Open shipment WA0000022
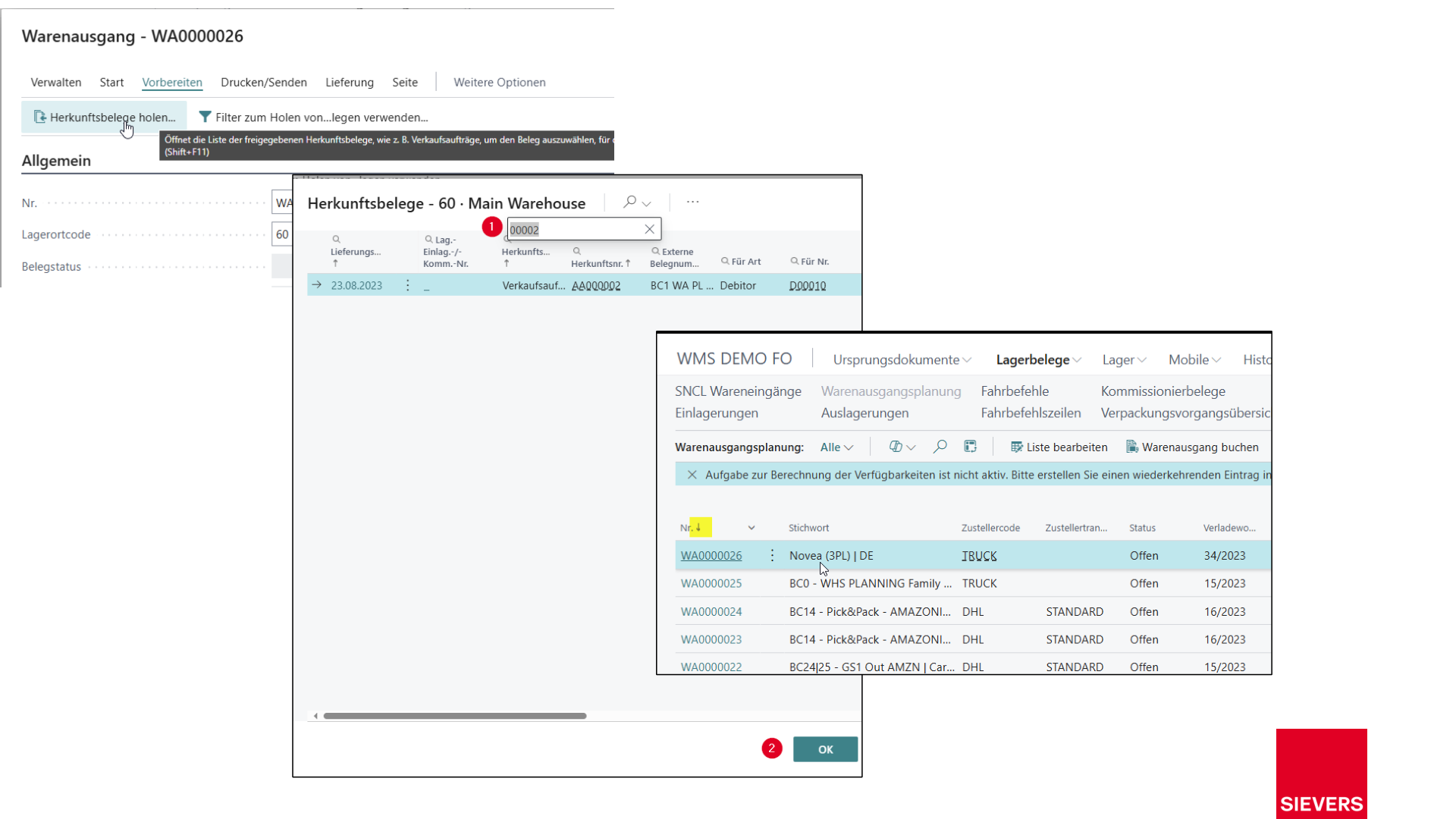Image resolution: width=1456 pixels, height=819 pixels. pos(711,667)
